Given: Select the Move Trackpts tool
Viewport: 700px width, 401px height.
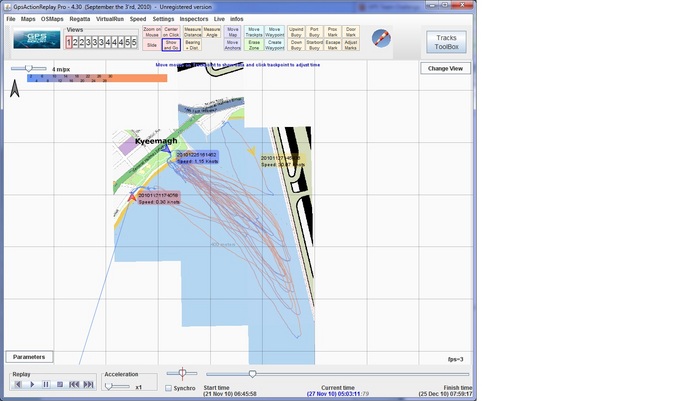Looking at the screenshot, I should click(254, 32).
